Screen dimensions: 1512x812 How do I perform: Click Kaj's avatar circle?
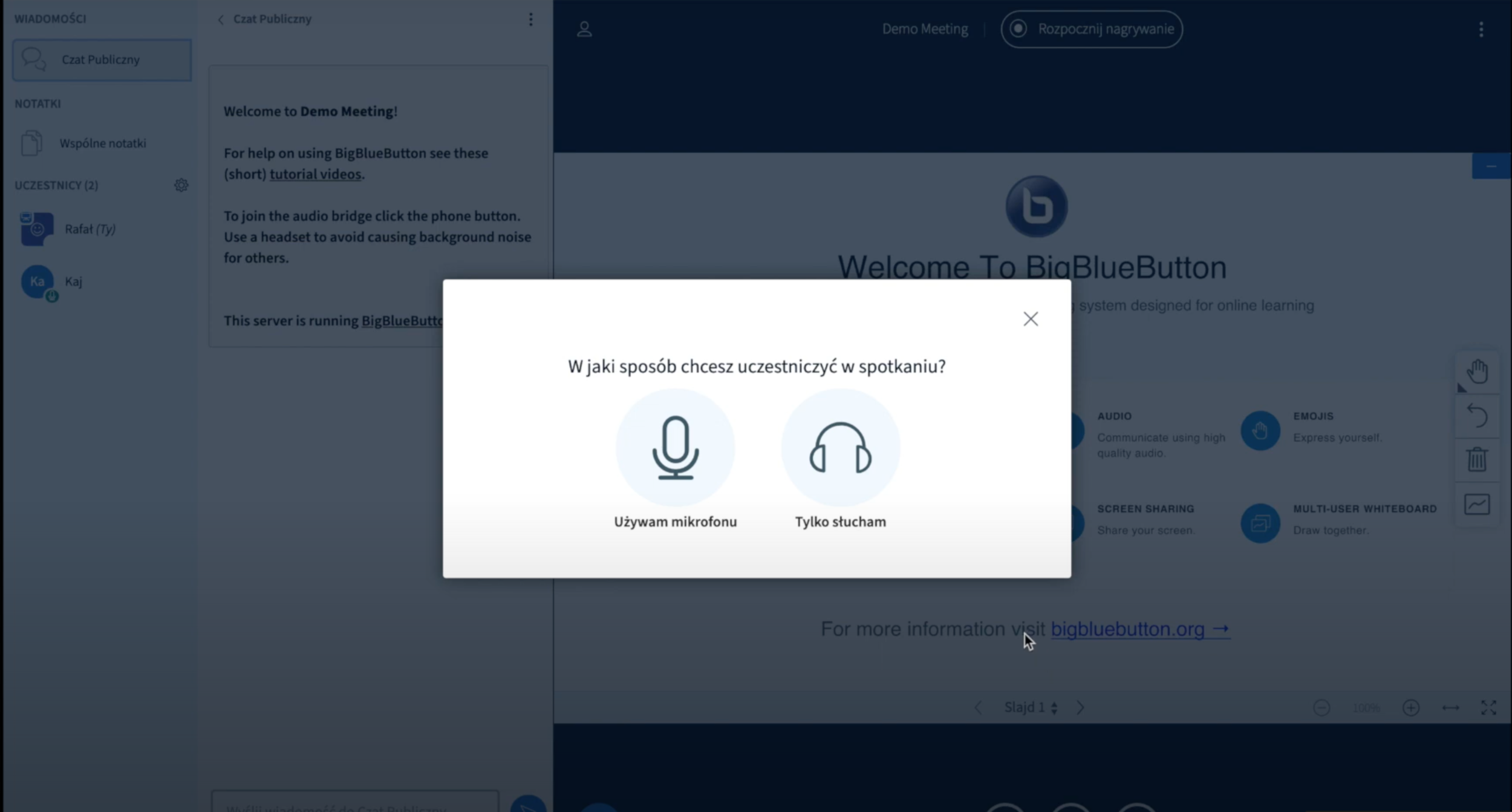click(37, 281)
